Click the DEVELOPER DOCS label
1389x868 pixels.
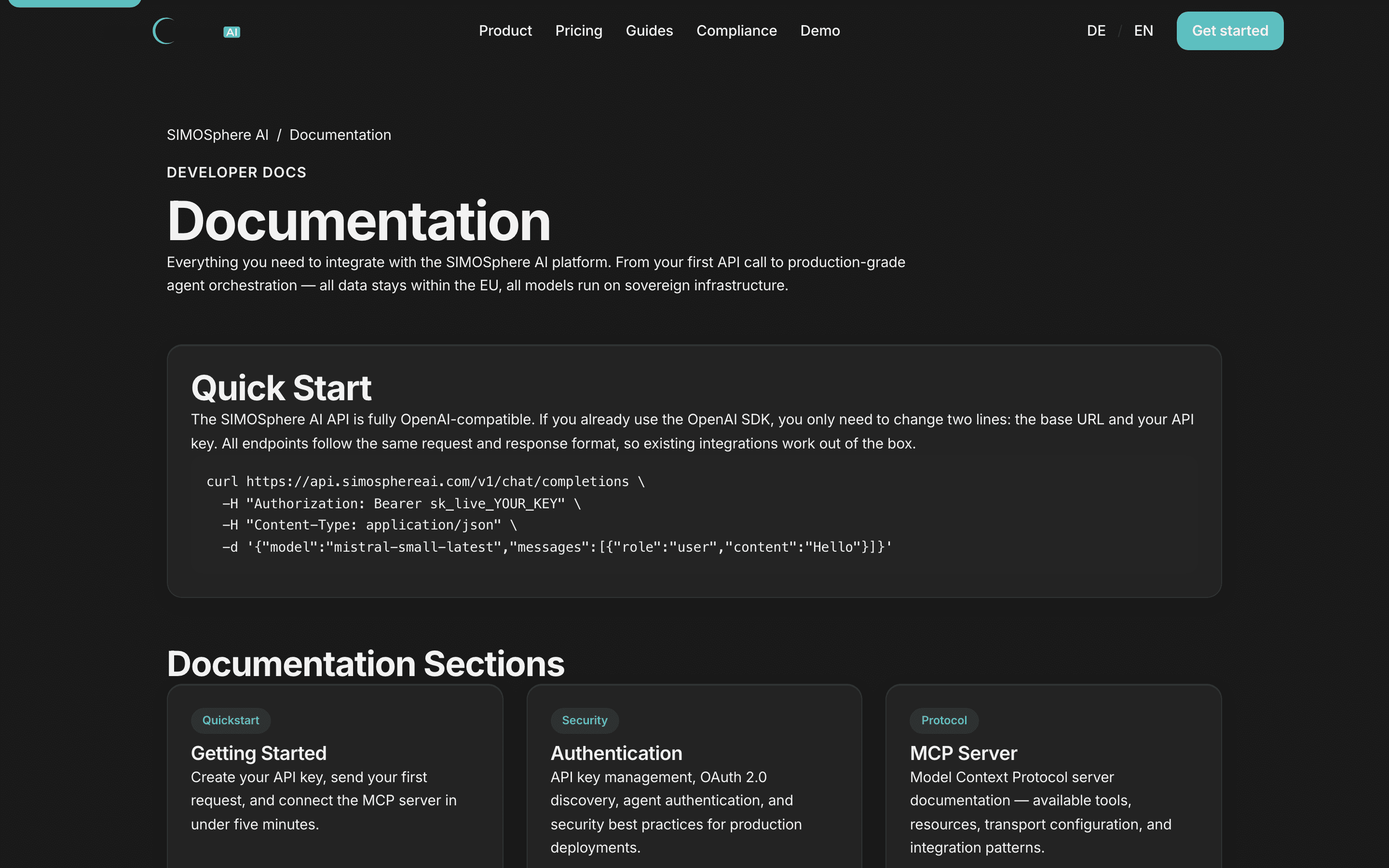coord(236,172)
